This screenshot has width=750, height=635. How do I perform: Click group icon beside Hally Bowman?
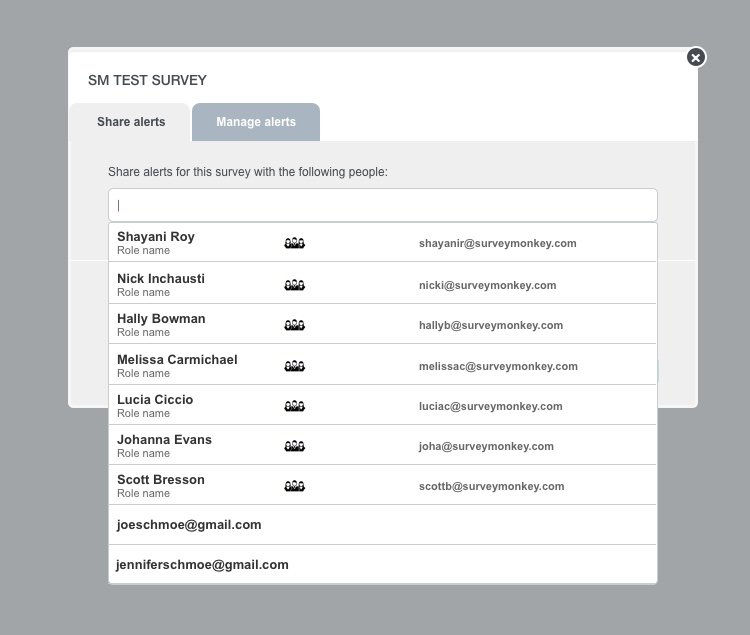point(295,325)
